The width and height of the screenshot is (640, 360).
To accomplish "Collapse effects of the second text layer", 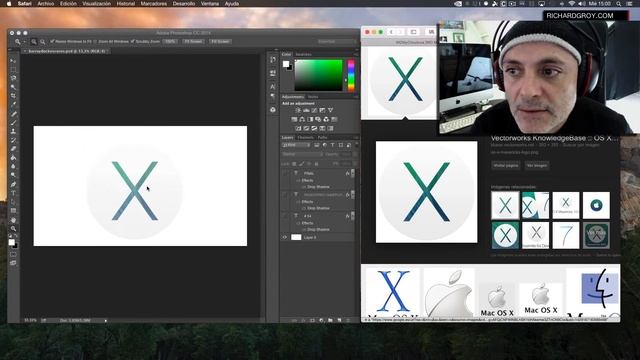I will pyautogui.click(x=352, y=195).
